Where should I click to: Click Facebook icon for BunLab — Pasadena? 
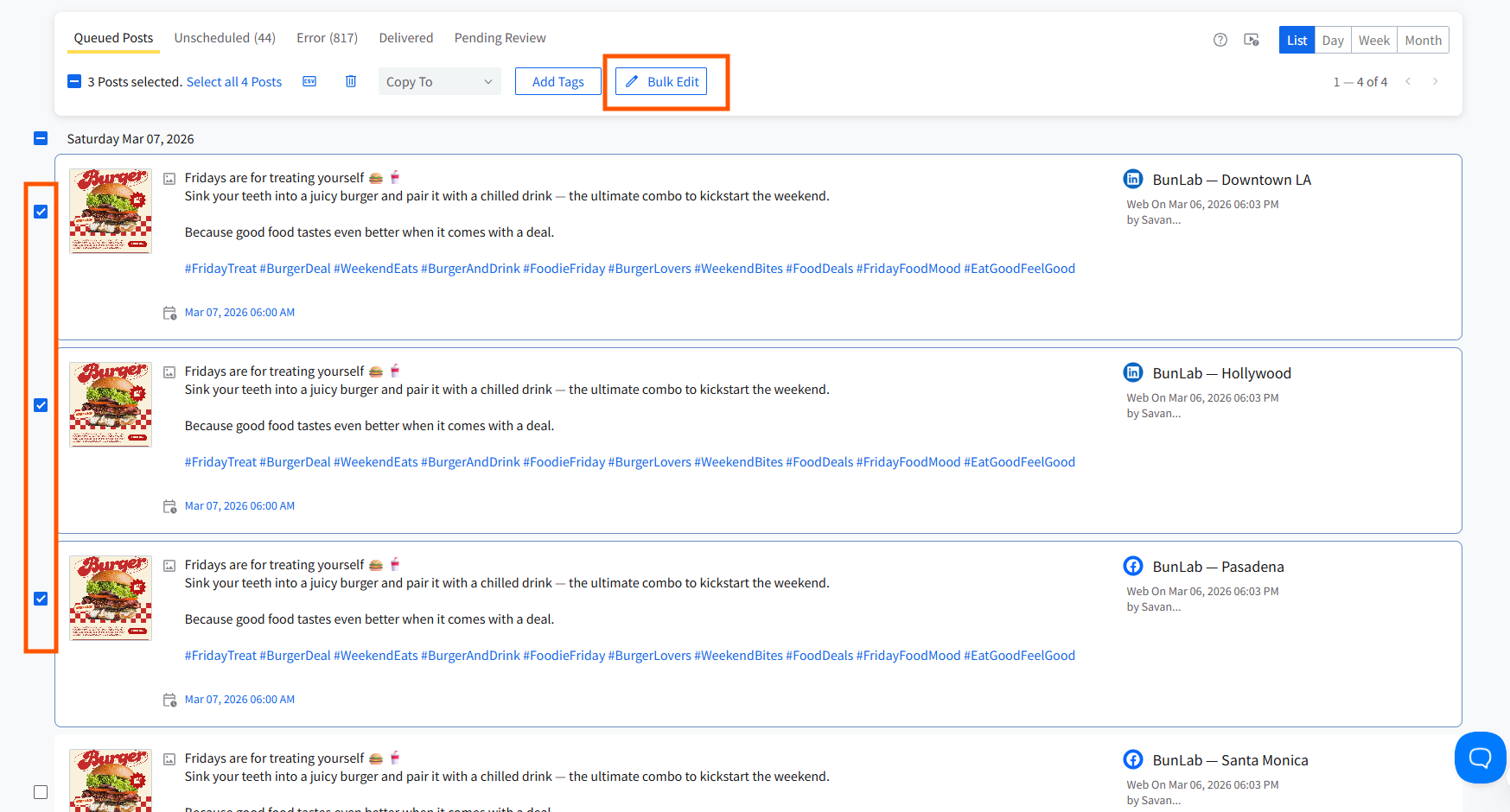[1133, 566]
